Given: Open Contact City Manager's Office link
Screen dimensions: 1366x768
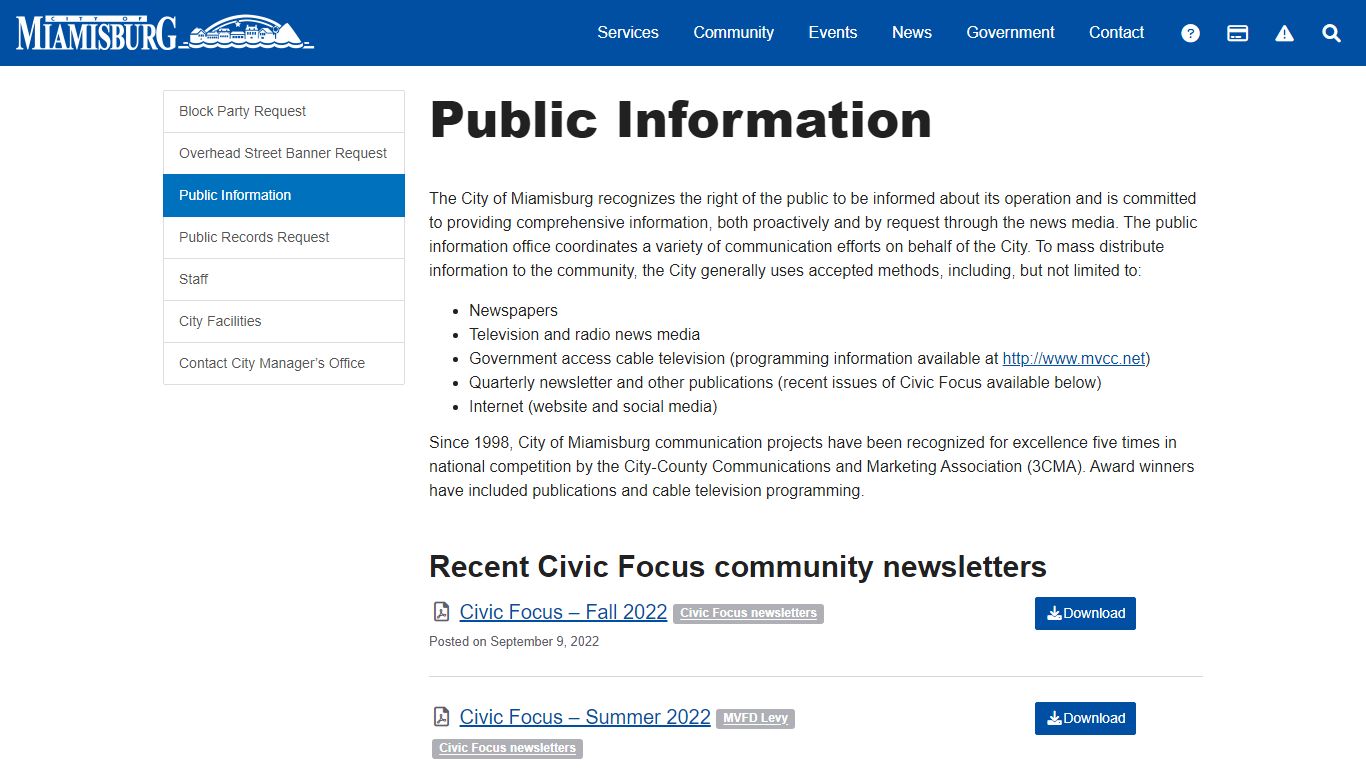Looking at the screenshot, I should point(284,363).
